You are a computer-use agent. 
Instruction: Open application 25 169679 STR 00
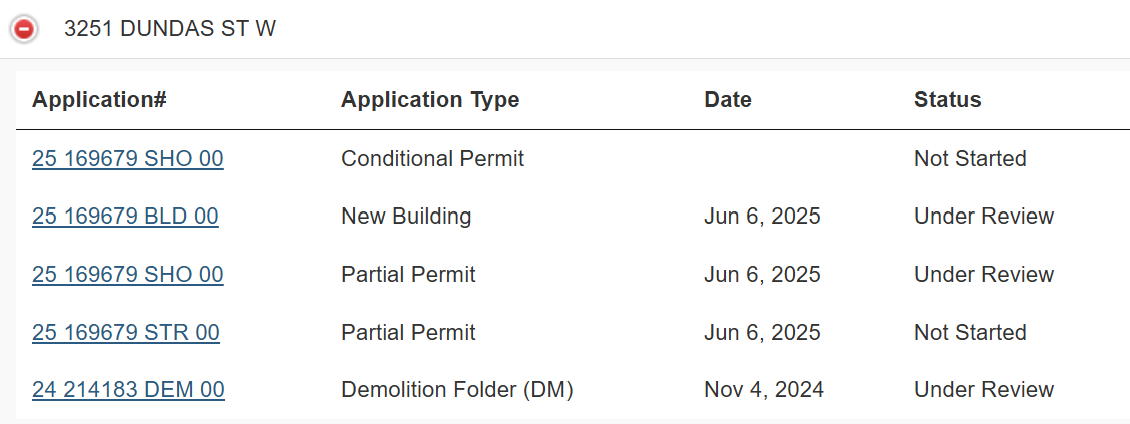point(126,333)
